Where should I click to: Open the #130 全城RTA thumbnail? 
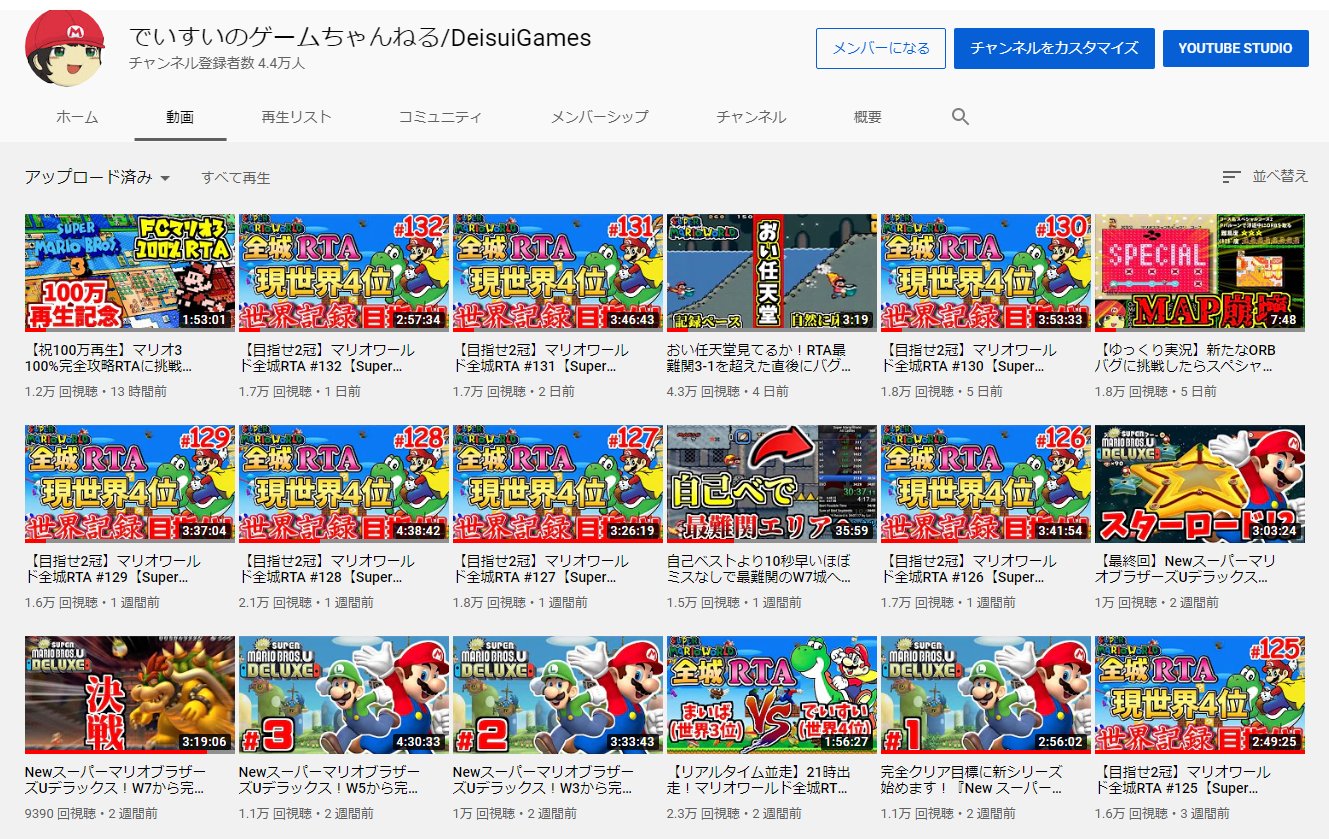[986, 272]
